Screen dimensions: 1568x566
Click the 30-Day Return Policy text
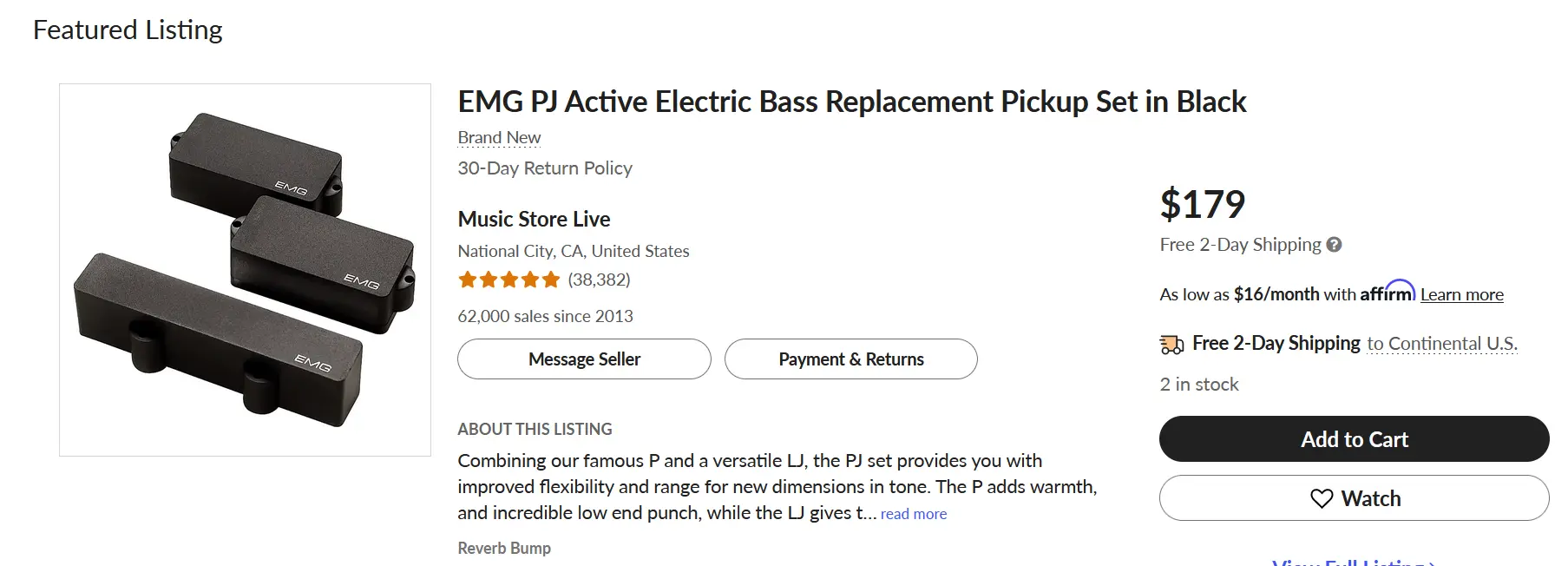click(545, 168)
